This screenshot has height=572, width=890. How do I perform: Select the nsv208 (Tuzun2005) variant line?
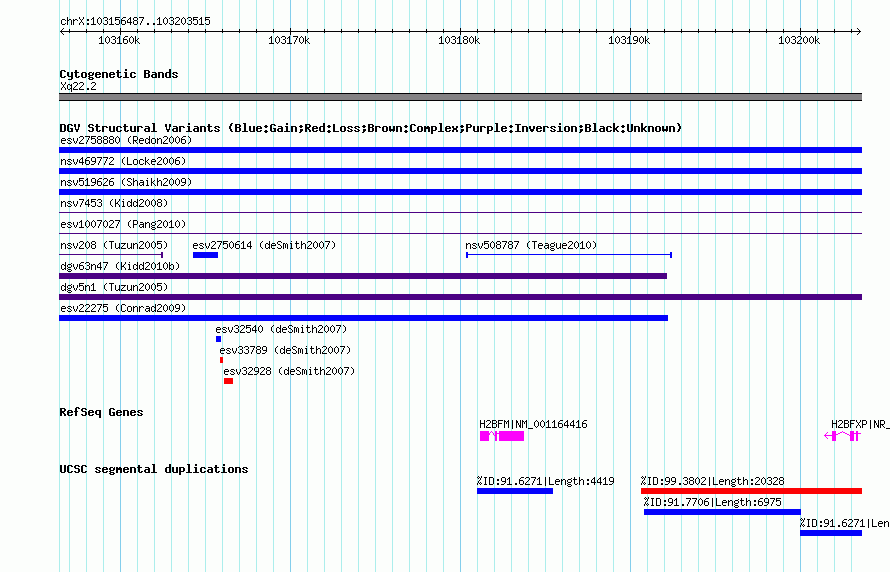111,255
